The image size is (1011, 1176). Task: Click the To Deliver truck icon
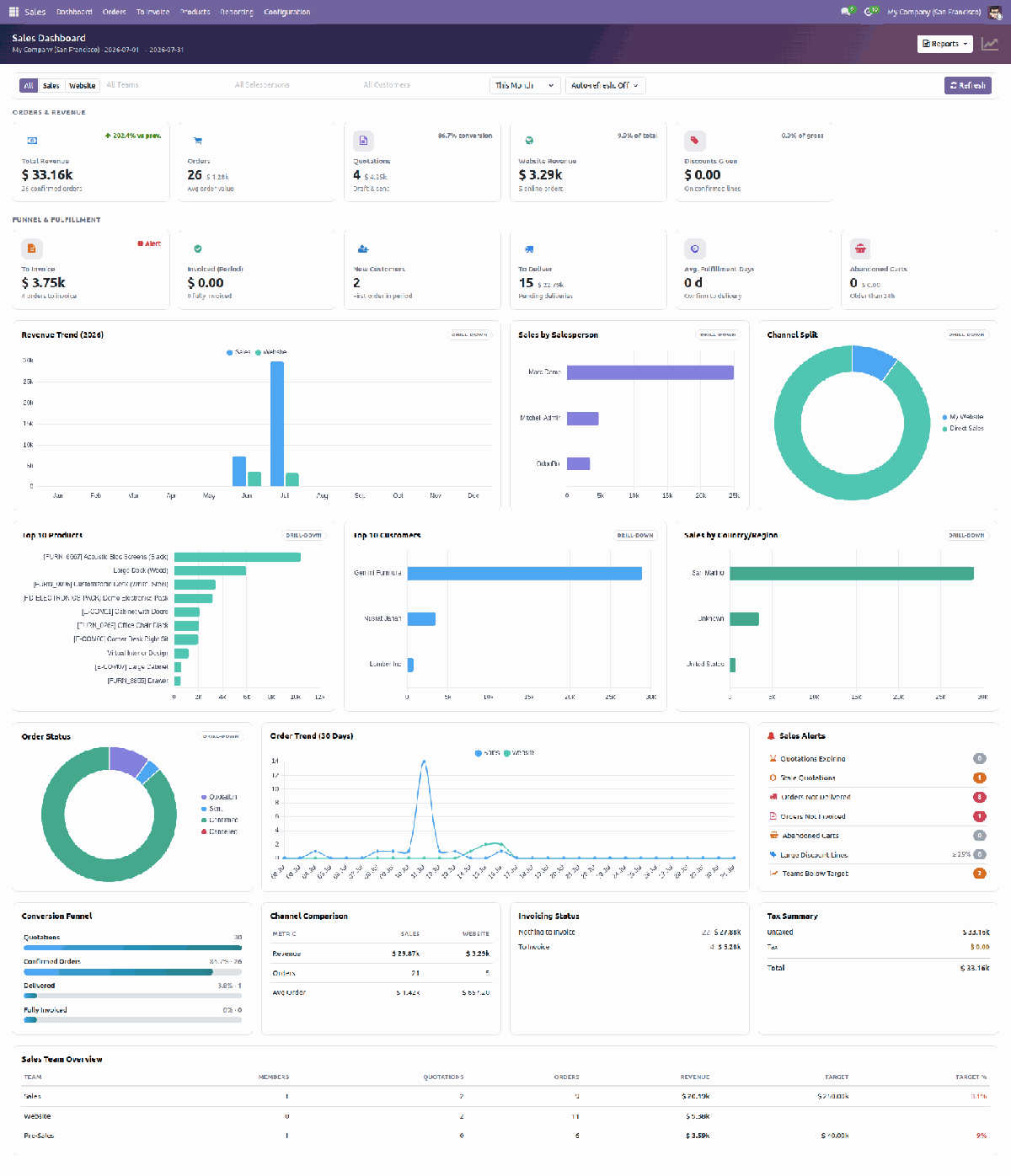tap(529, 249)
